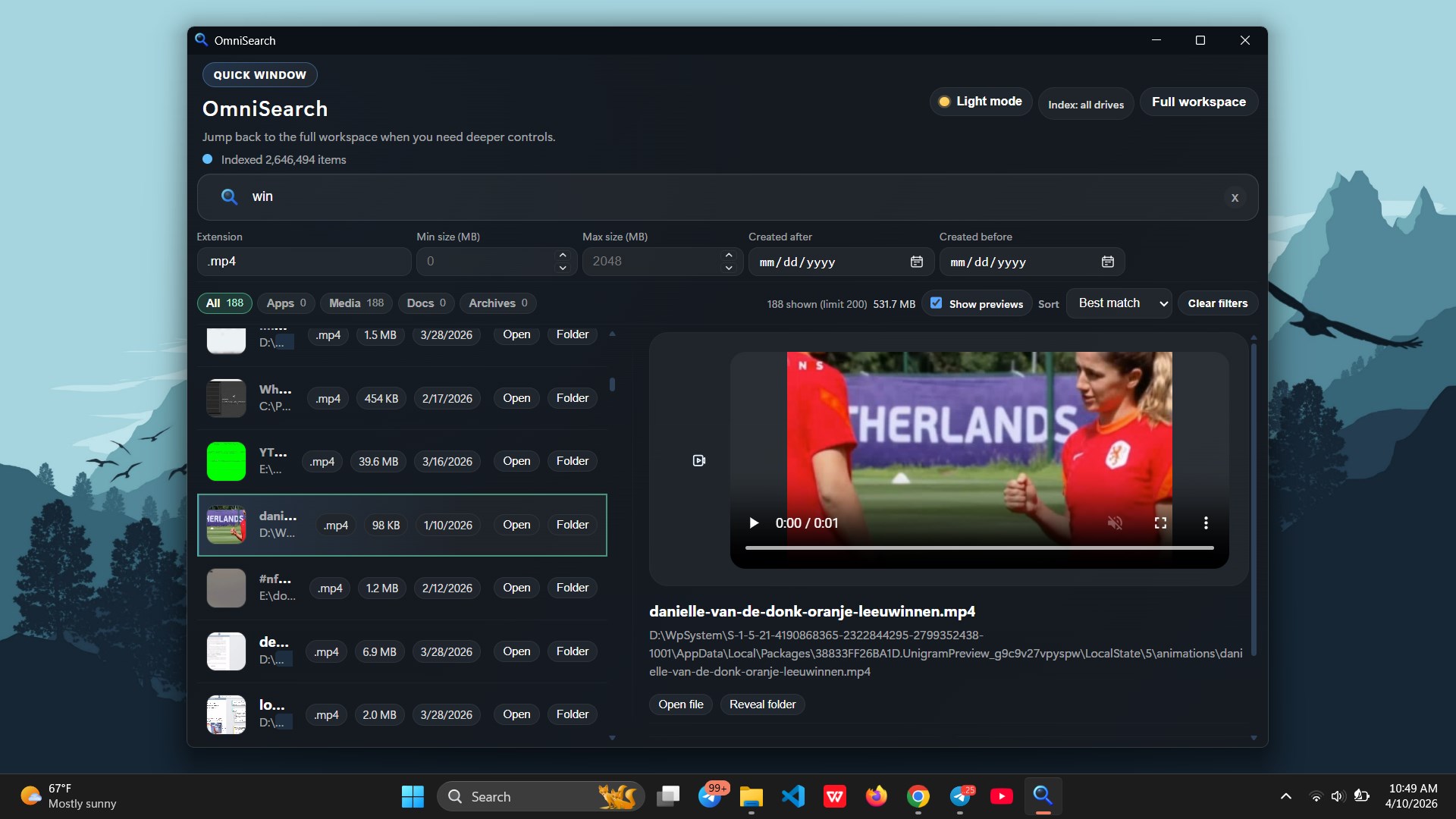This screenshot has width=1456, height=819.
Task: Increase Min size value with stepper
Action: click(x=563, y=256)
